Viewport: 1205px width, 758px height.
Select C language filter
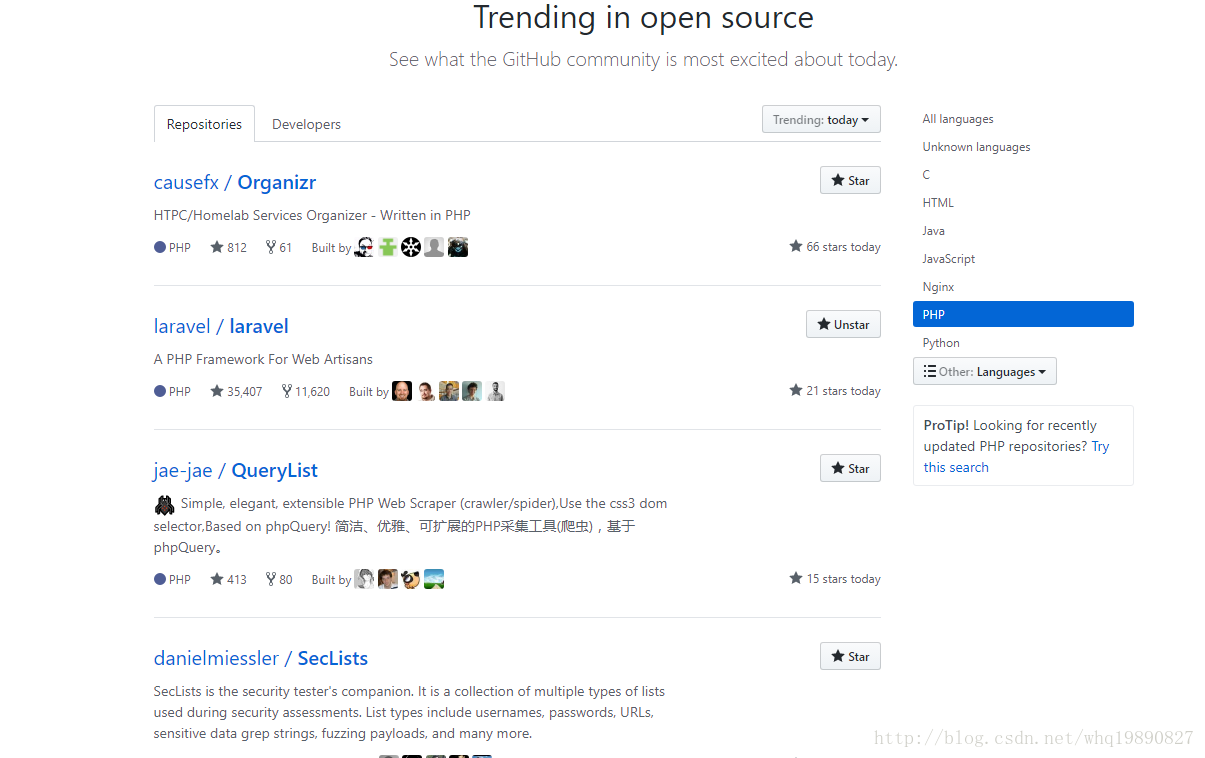[926, 175]
